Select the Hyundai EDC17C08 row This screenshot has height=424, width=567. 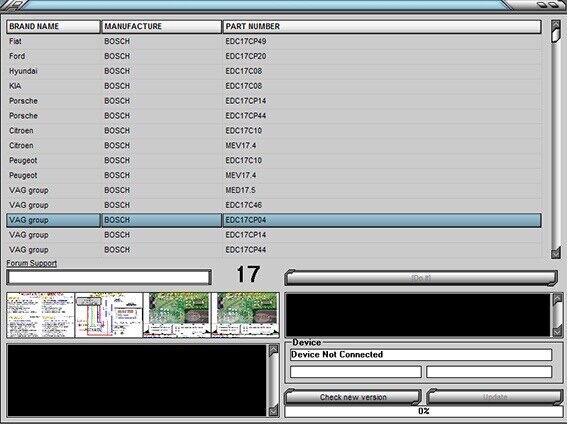point(274,71)
